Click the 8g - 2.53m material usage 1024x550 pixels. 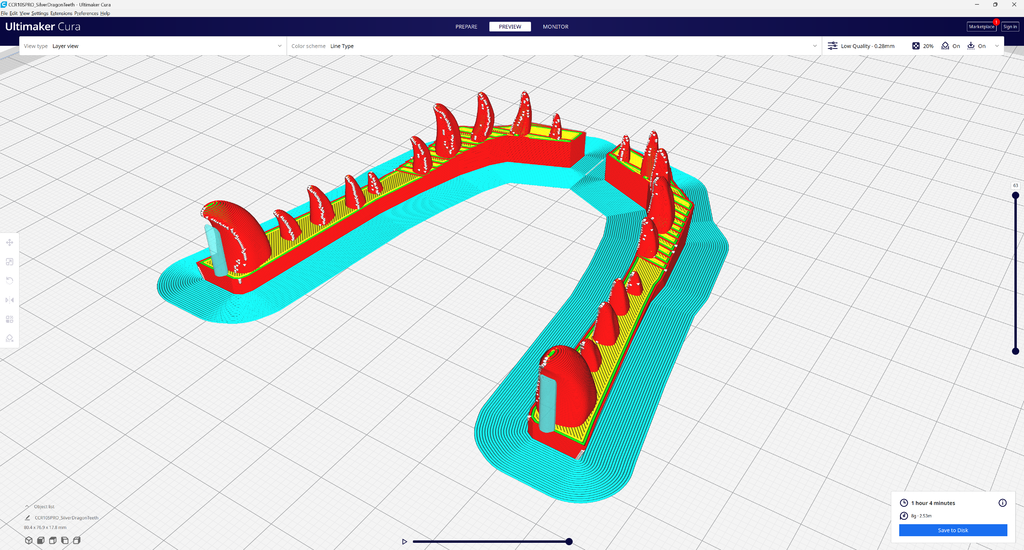click(x=921, y=515)
